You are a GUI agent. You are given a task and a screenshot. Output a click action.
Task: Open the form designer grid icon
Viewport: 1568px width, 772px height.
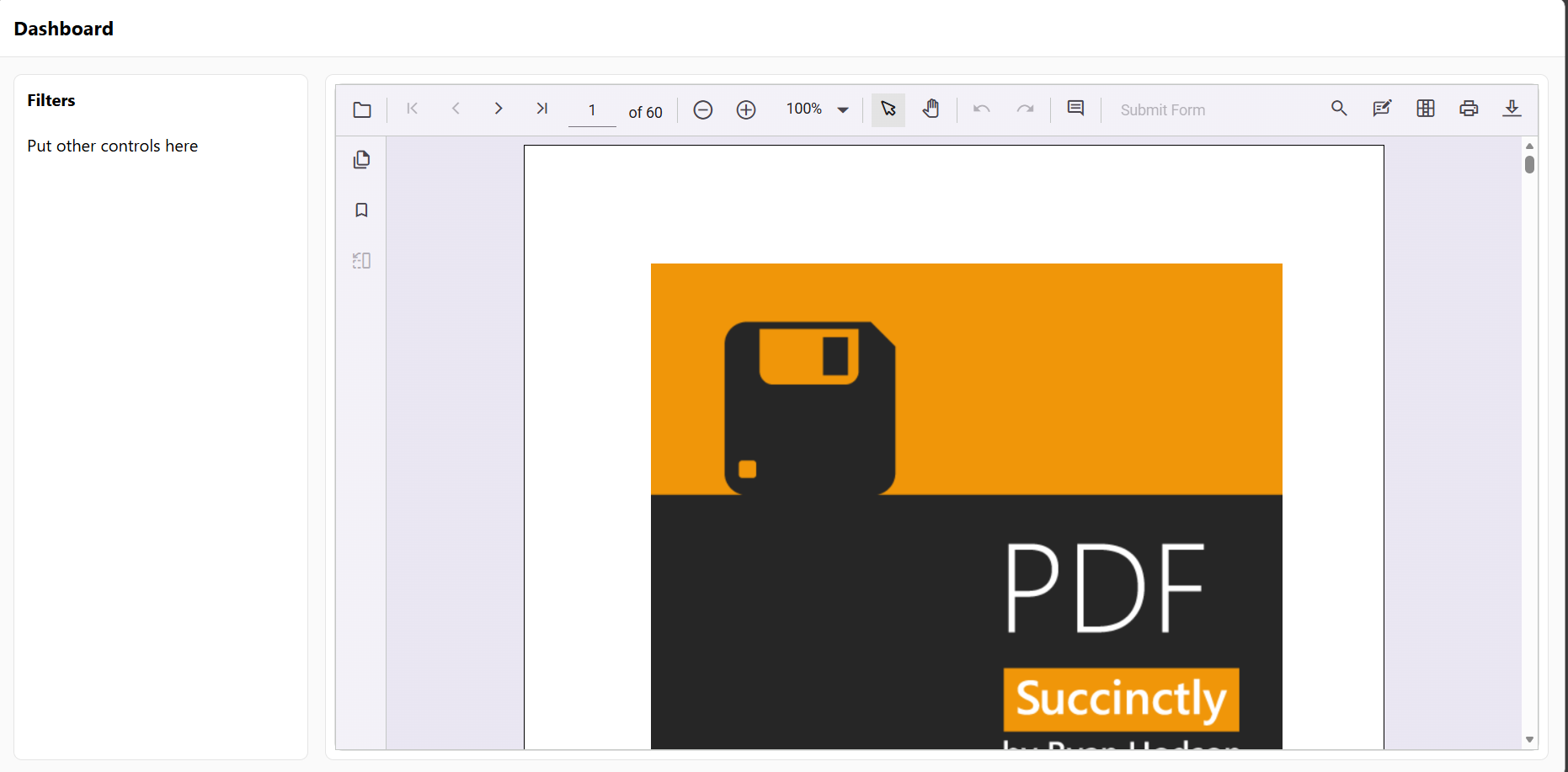point(1426,109)
